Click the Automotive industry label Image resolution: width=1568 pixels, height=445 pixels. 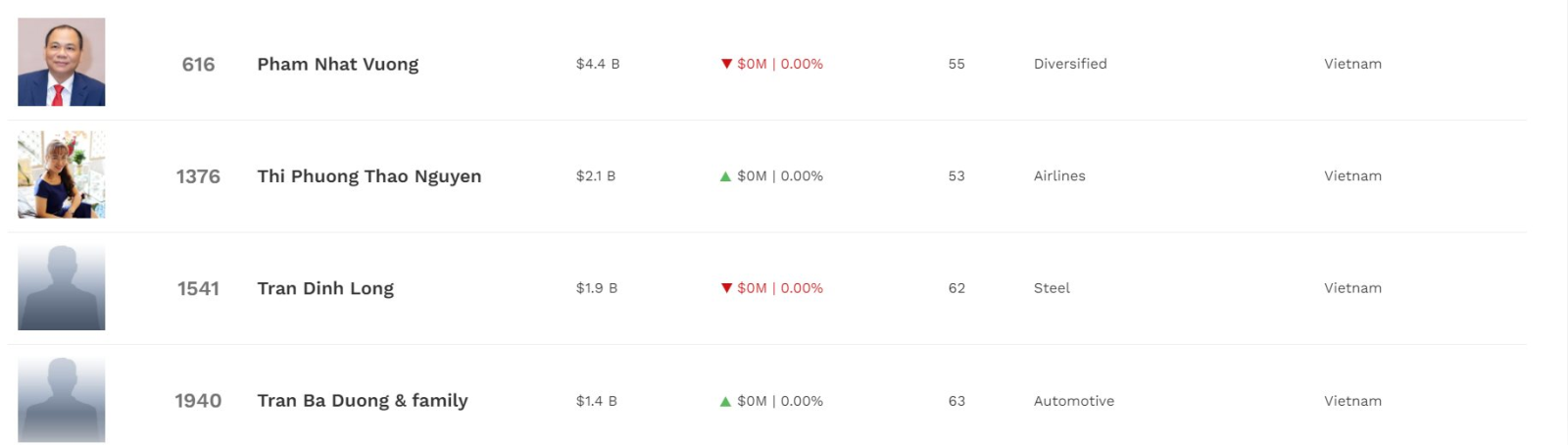[x=1074, y=401]
